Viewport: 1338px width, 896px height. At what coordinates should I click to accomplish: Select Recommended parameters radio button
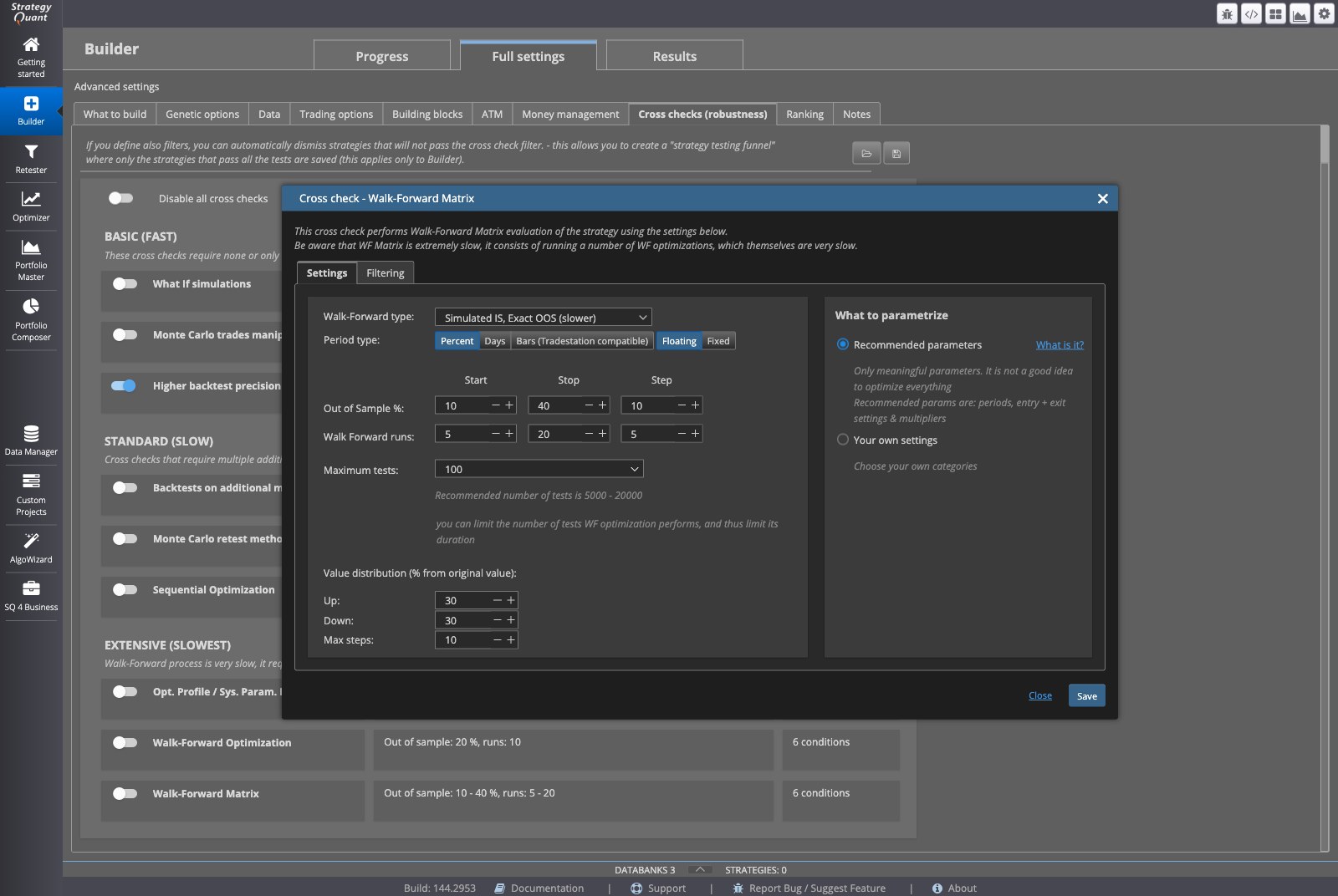[843, 344]
